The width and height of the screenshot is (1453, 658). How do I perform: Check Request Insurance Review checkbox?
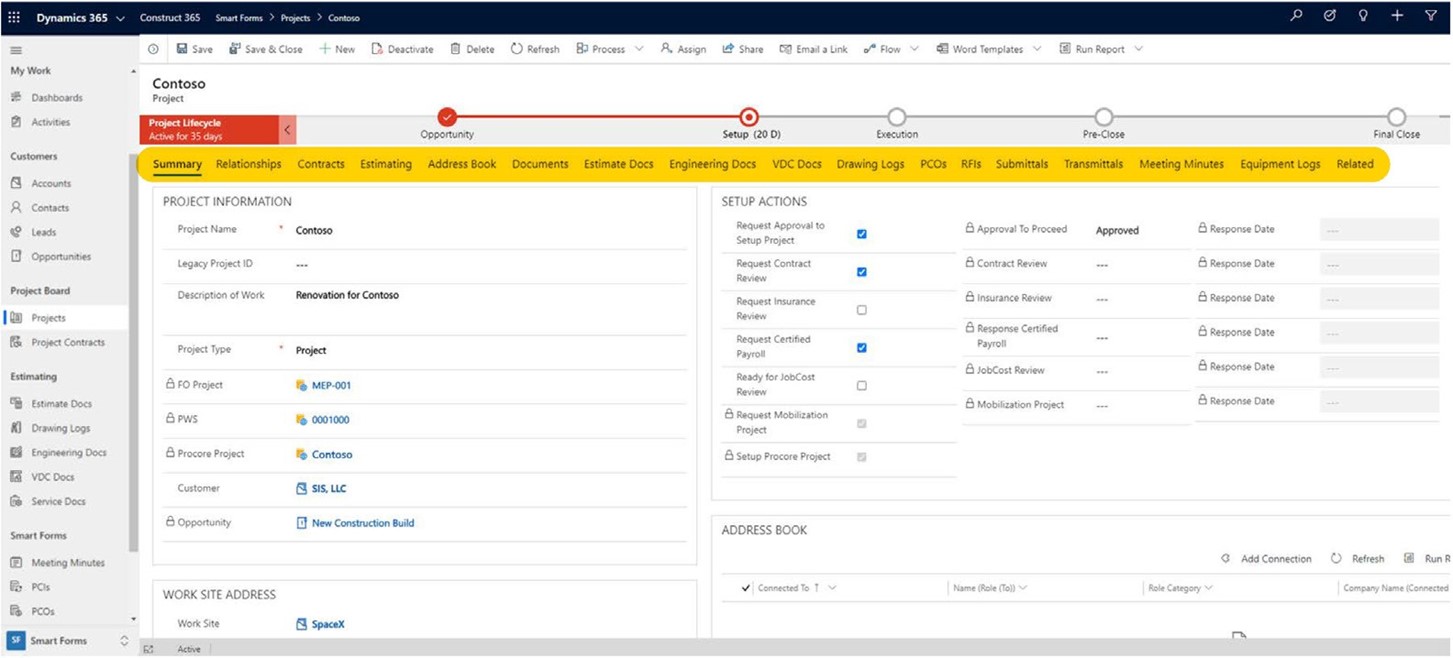click(862, 310)
